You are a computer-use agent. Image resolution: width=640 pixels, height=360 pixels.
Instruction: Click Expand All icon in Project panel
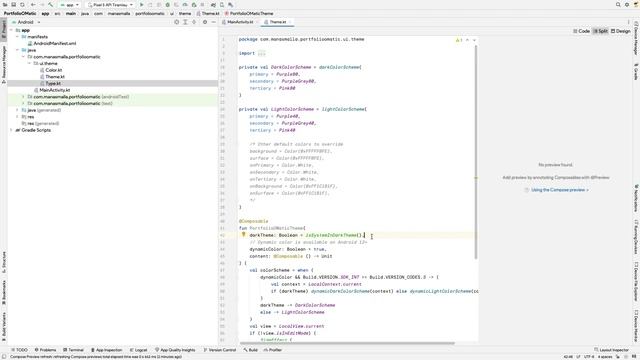click(x=185, y=22)
